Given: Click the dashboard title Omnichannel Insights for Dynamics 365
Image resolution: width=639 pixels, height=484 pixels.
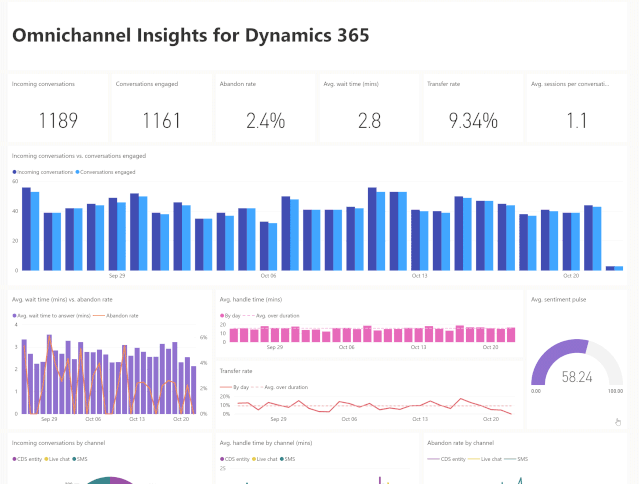Looking at the screenshot, I should [x=191, y=35].
